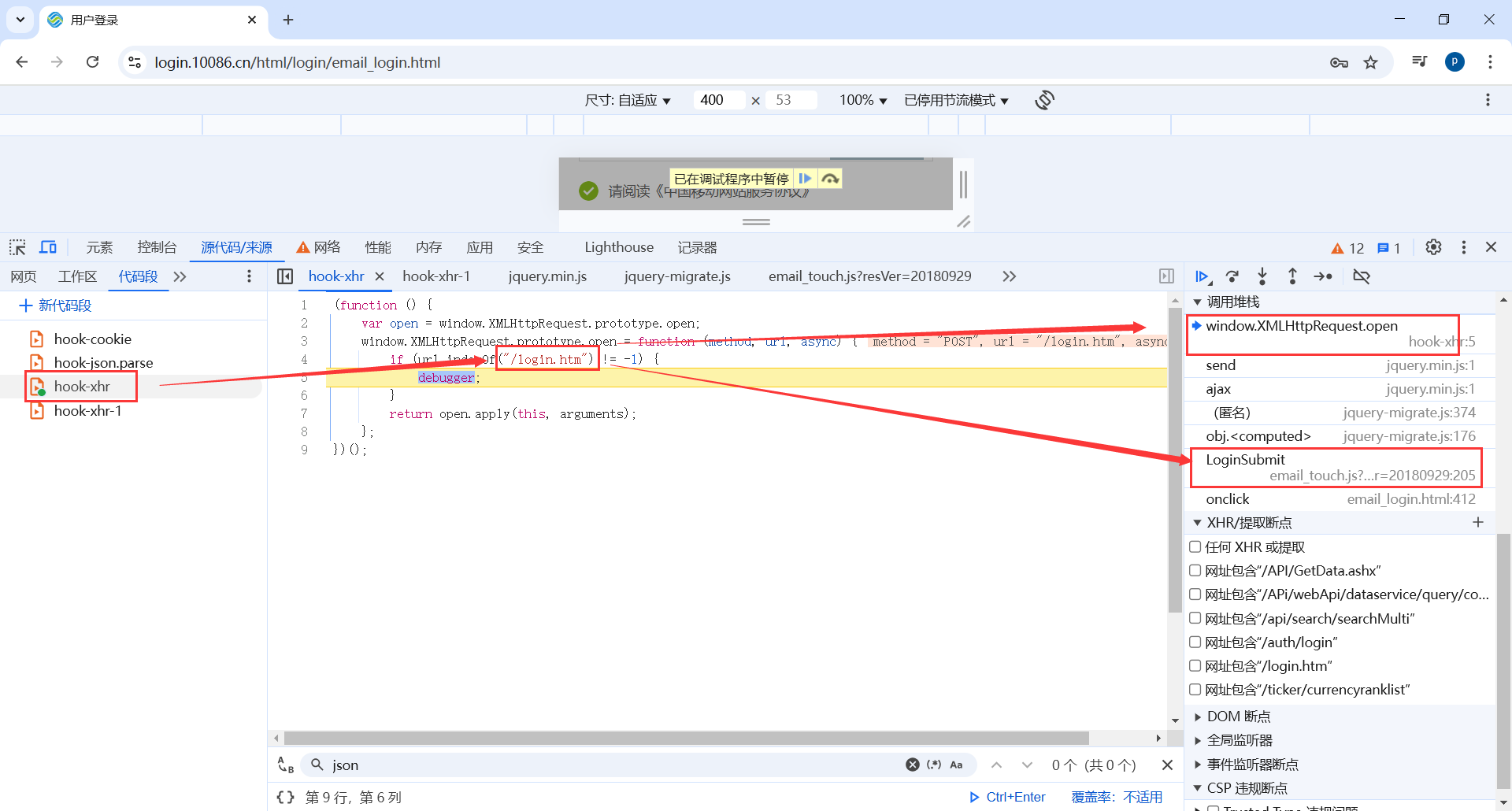This screenshot has width=1512, height=811.
Task: Open the inspect element picker
Action: (x=17, y=247)
